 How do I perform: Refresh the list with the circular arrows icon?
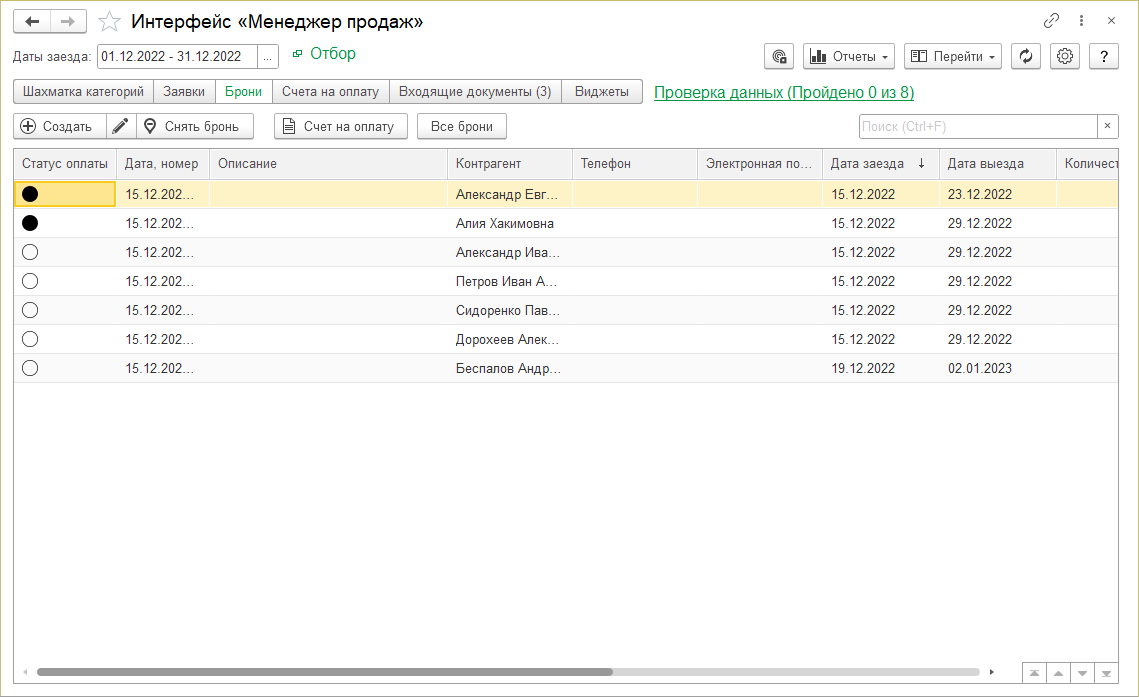1026,57
